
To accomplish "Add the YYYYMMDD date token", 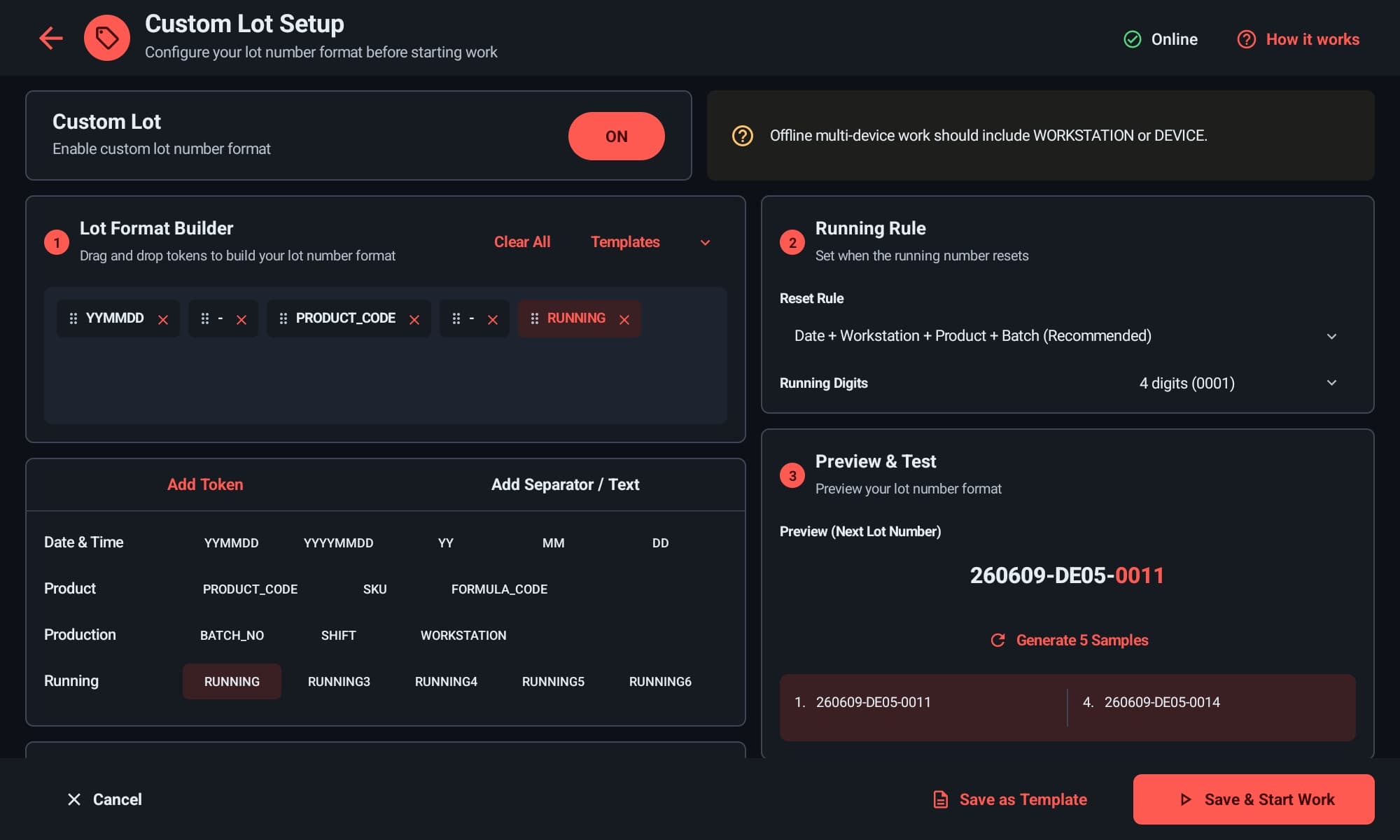I will [x=338, y=542].
